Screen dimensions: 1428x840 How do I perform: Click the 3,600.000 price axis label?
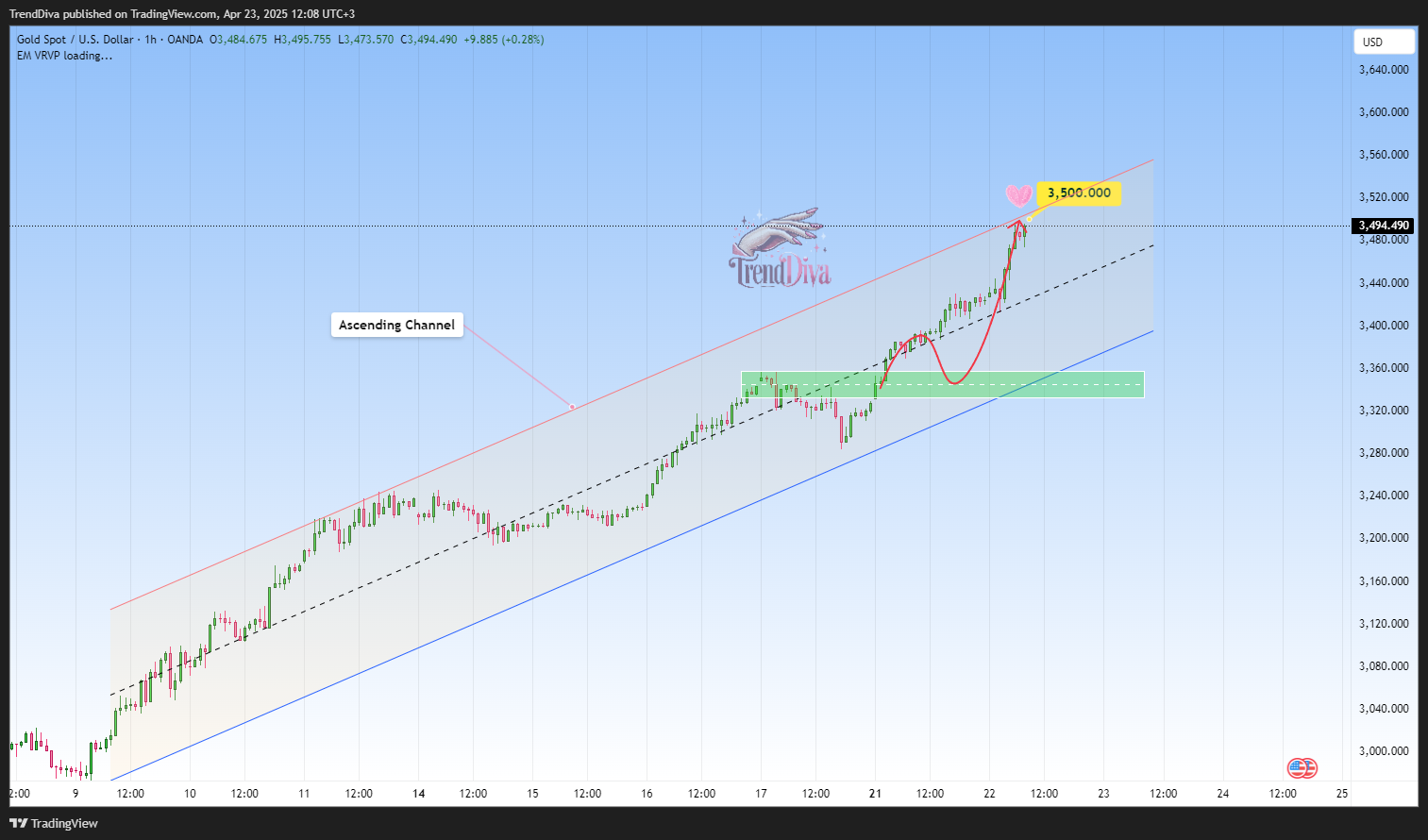(x=1384, y=112)
